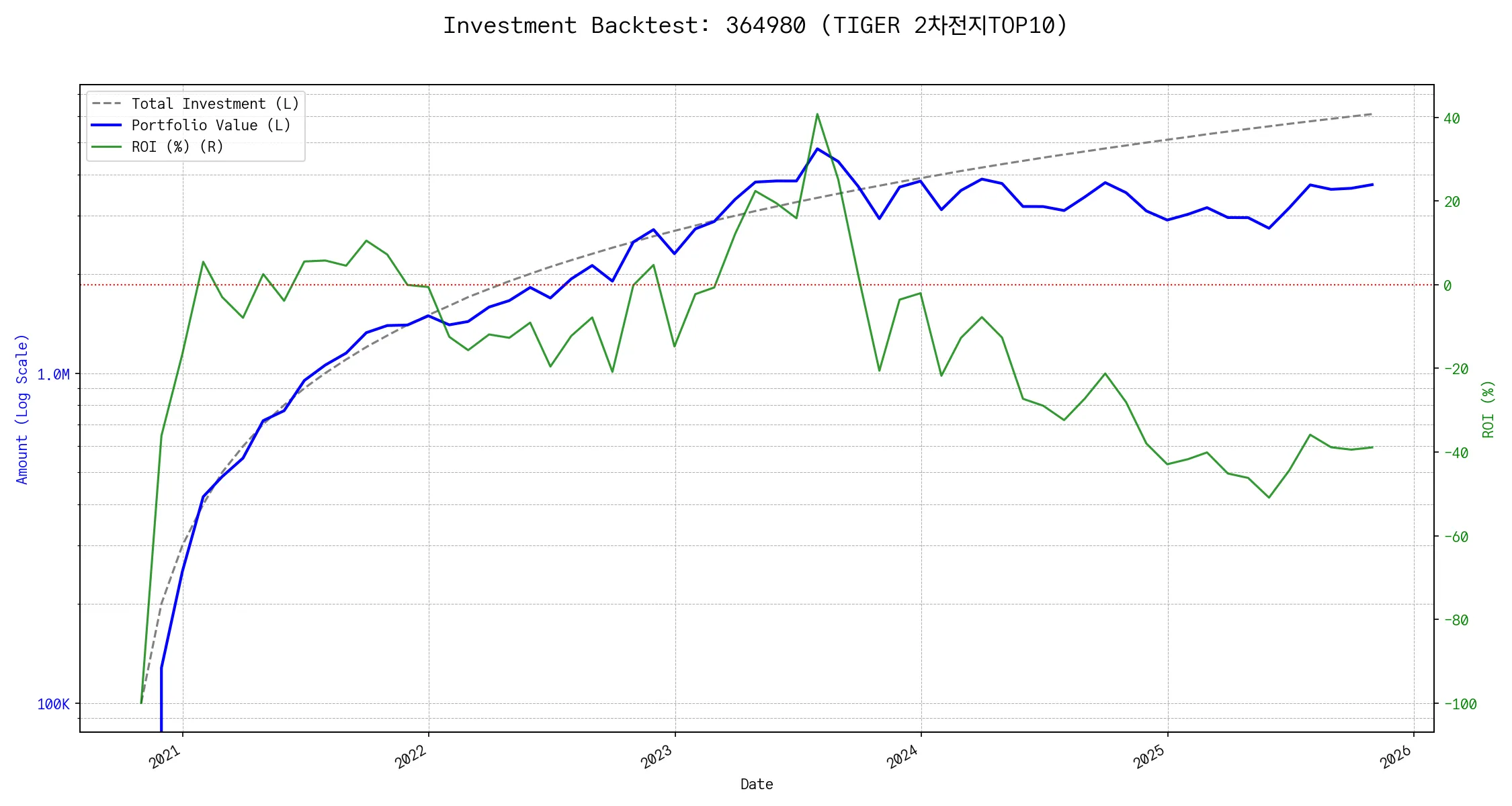Click the 2022 x-axis tick label

[x=411, y=758]
